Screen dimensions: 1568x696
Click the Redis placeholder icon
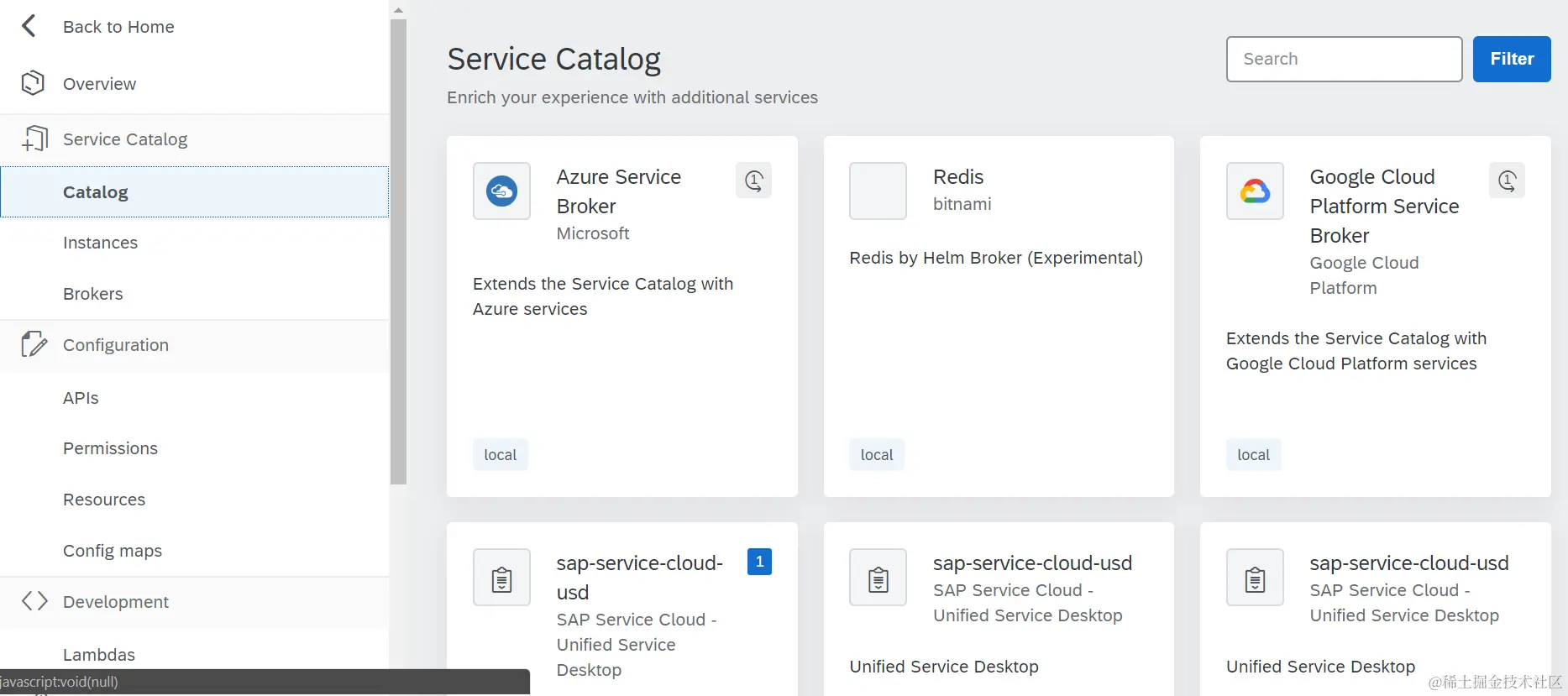tap(878, 191)
